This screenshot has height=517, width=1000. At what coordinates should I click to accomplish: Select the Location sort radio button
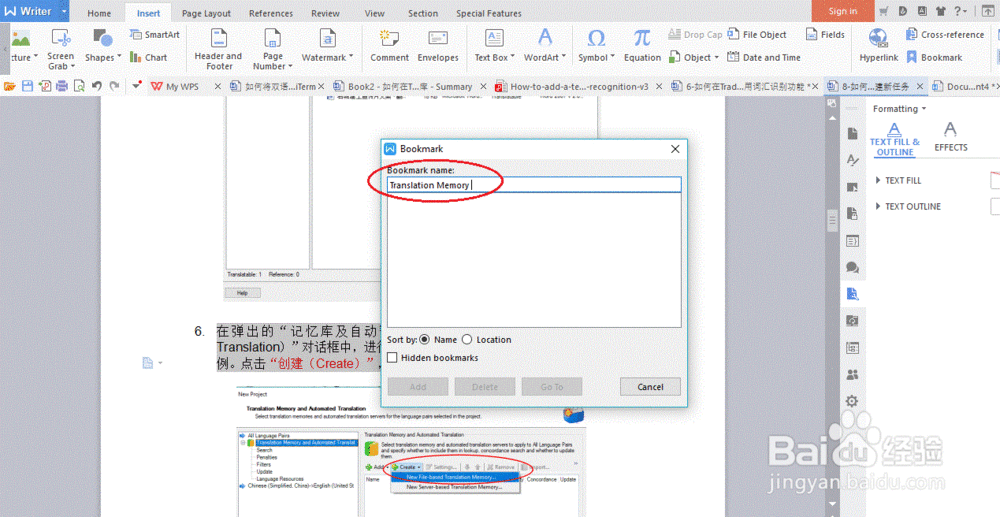pos(467,340)
